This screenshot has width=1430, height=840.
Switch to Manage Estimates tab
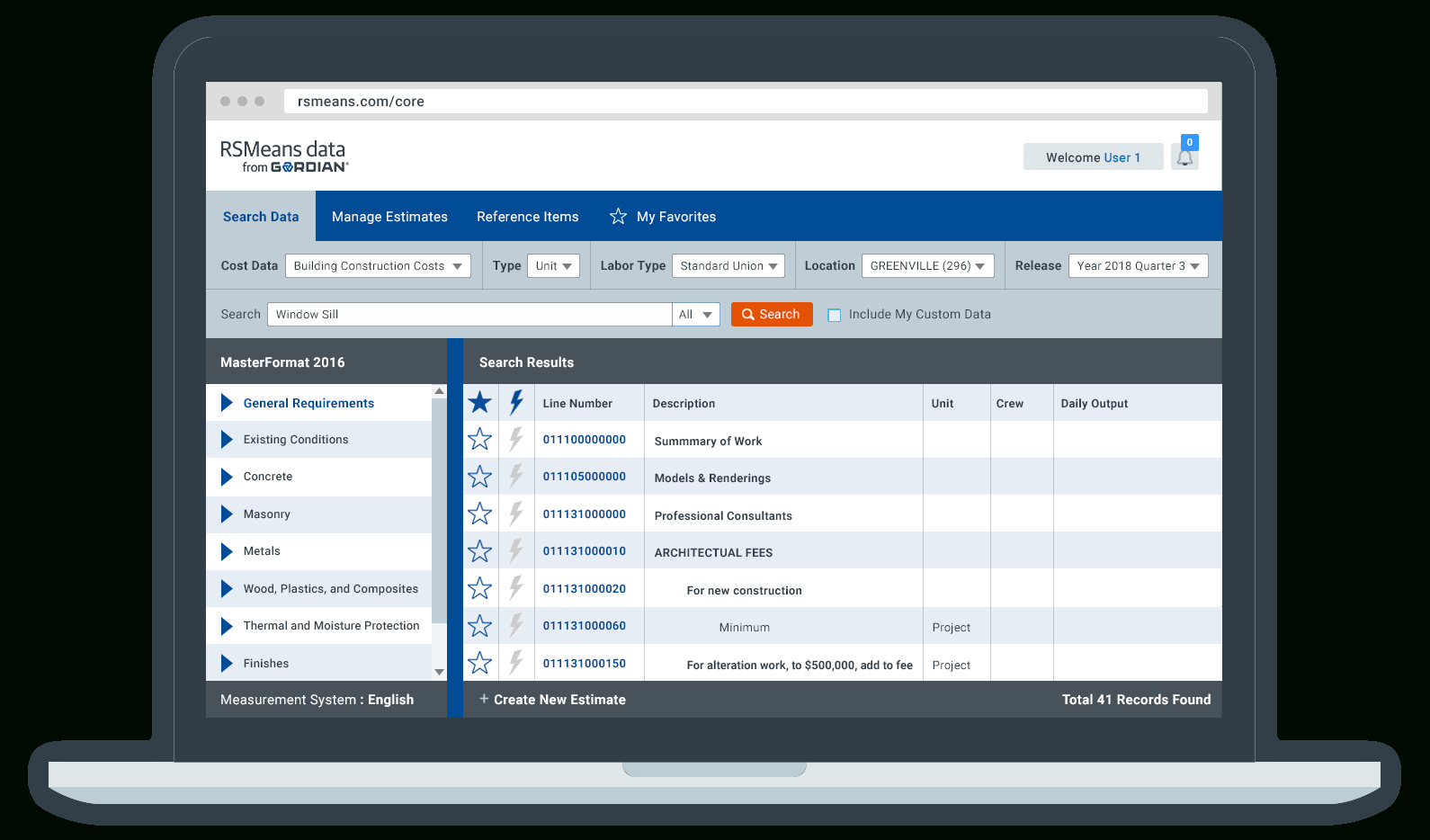tap(389, 217)
